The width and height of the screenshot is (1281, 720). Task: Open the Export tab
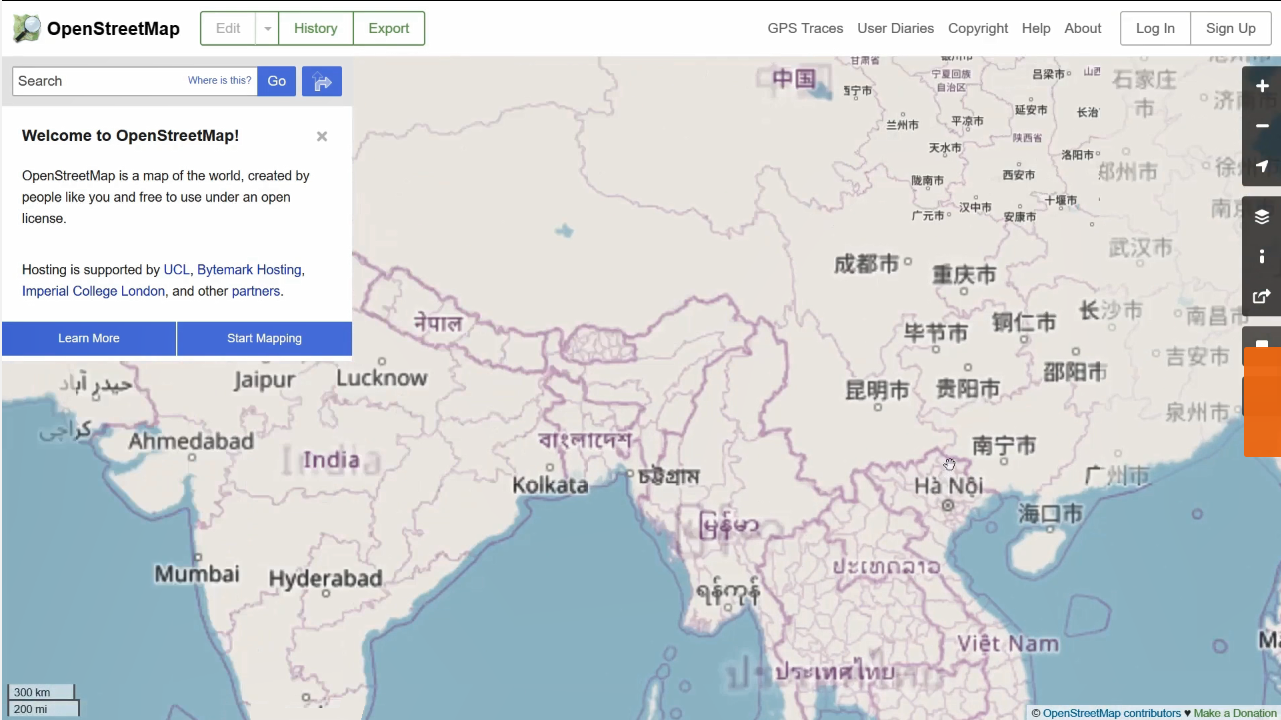pos(389,28)
